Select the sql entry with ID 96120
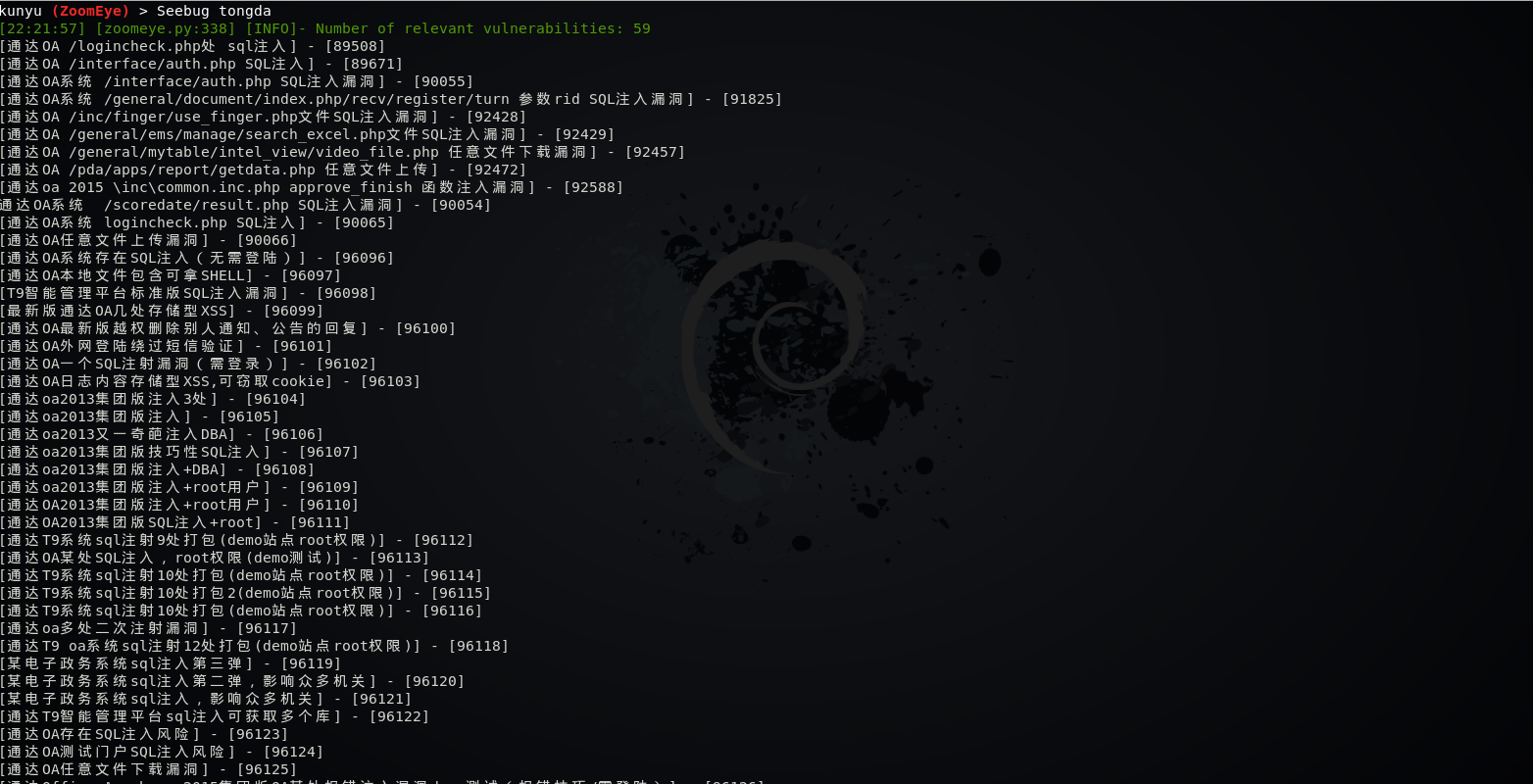The height and width of the screenshot is (784, 1533). point(232,681)
